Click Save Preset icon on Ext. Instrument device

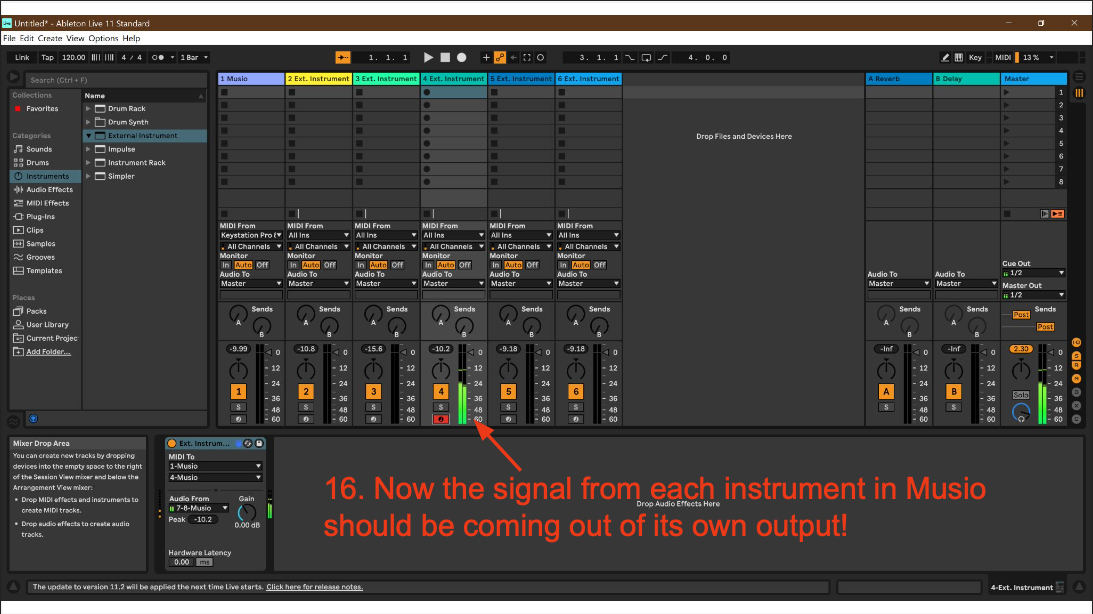[x=259, y=443]
